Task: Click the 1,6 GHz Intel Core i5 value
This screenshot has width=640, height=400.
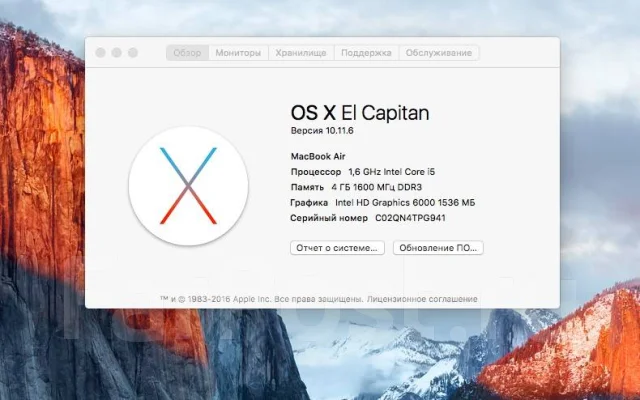Action: coord(392,172)
